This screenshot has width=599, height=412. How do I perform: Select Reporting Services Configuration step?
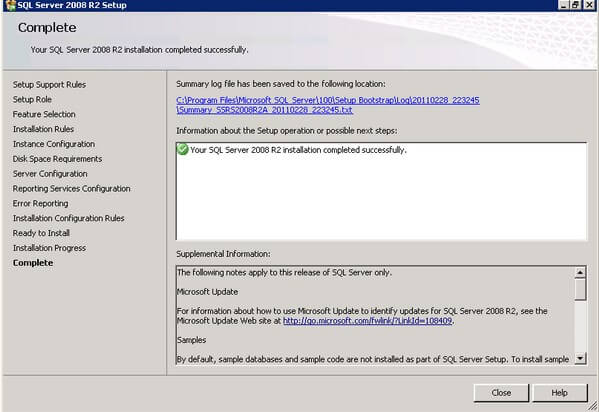coord(71,189)
